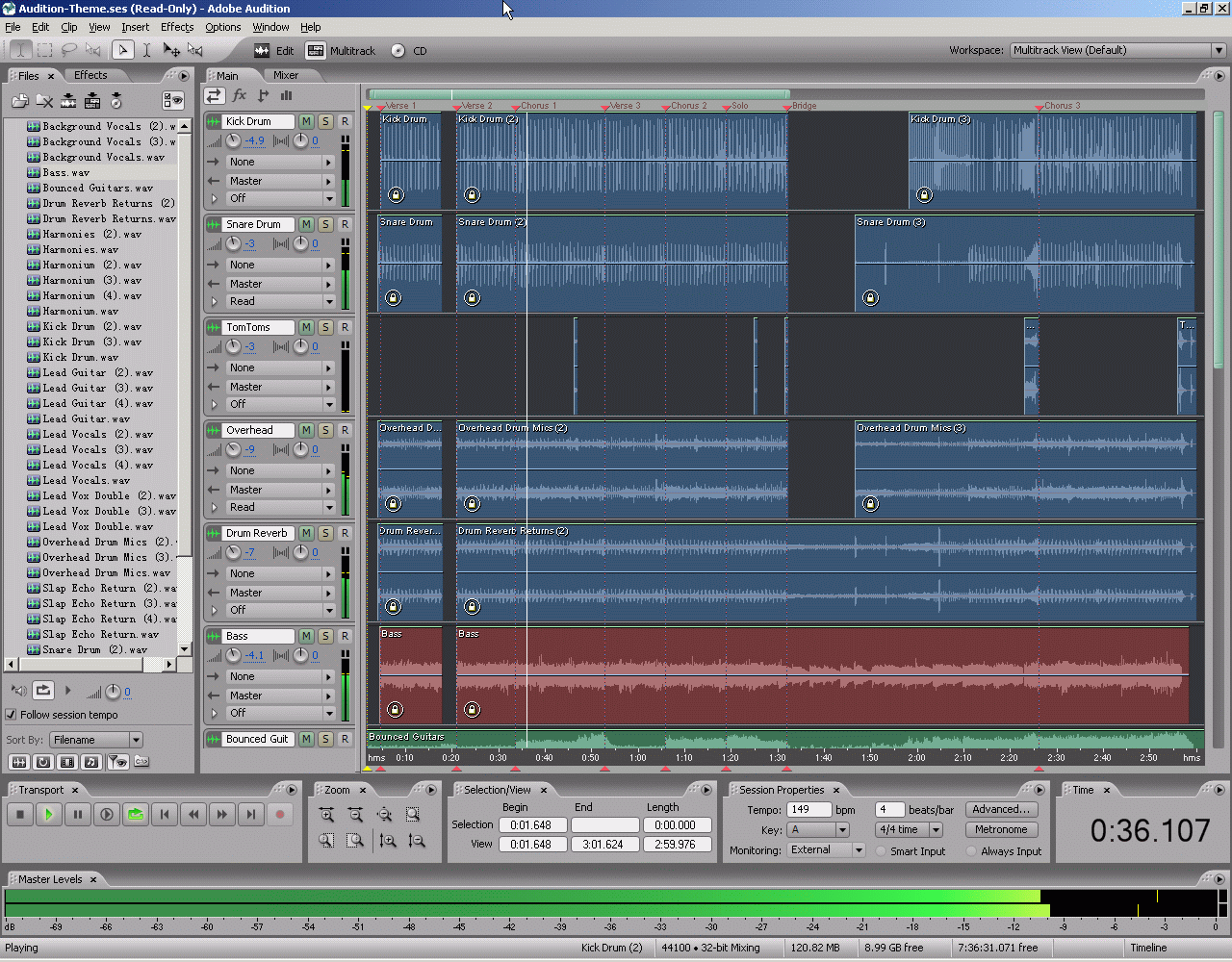Toggle Show Audio Files filter button
The width and height of the screenshot is (1232, 962).
point(18,762)
